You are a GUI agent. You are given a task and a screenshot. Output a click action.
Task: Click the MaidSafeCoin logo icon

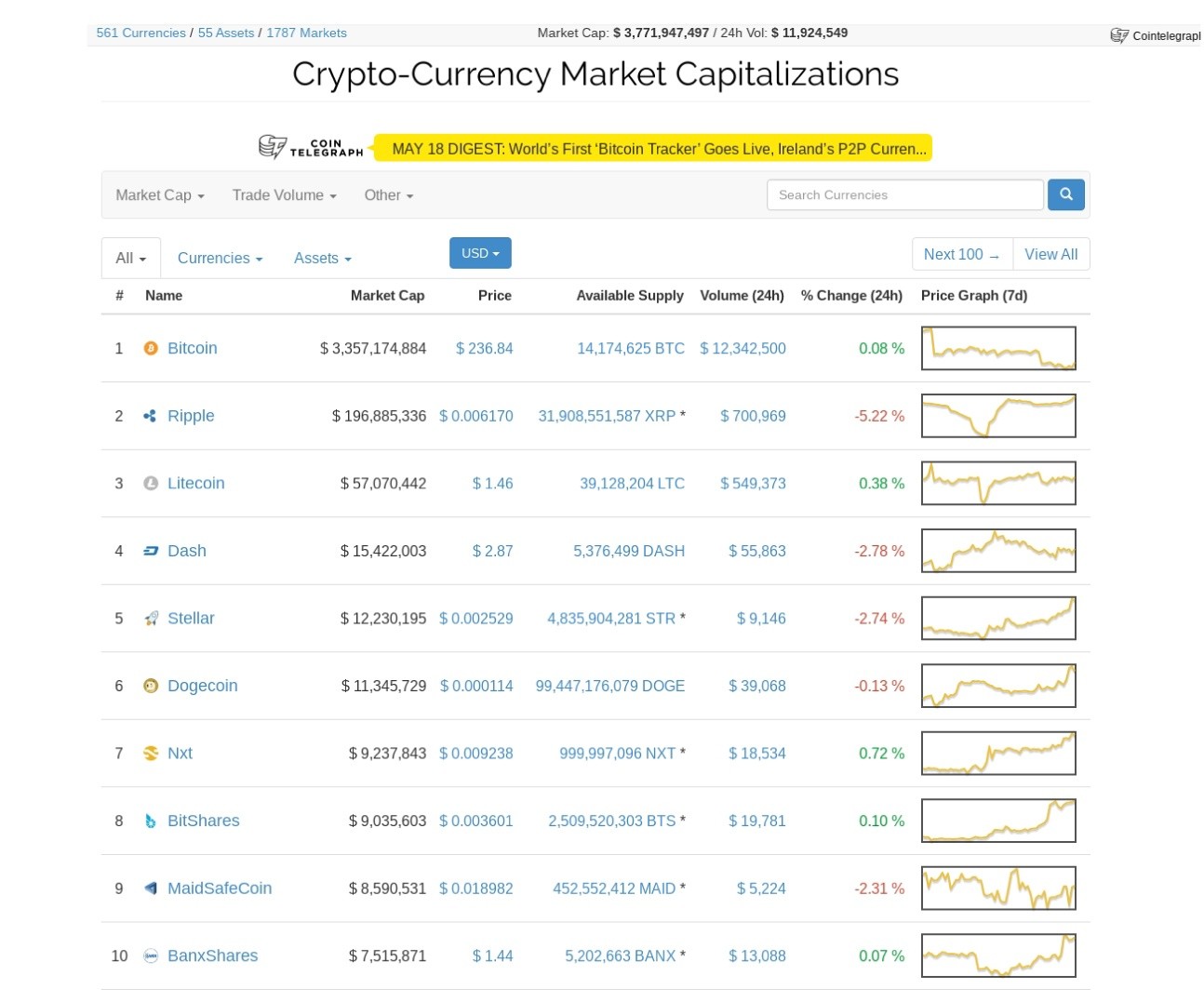click(x=151, y=888)
